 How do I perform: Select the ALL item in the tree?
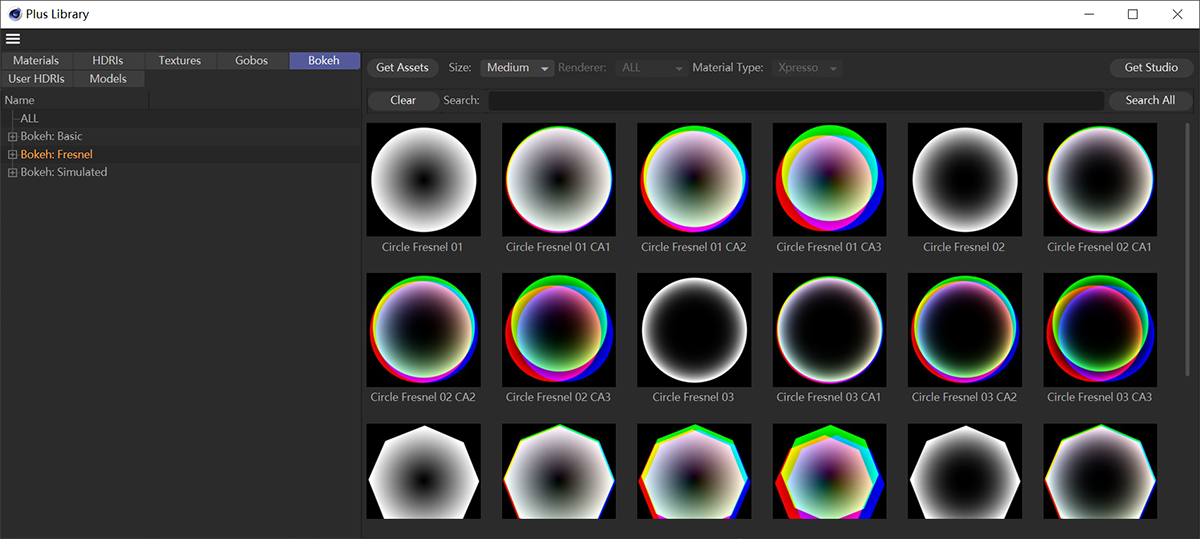pos(30,118)
